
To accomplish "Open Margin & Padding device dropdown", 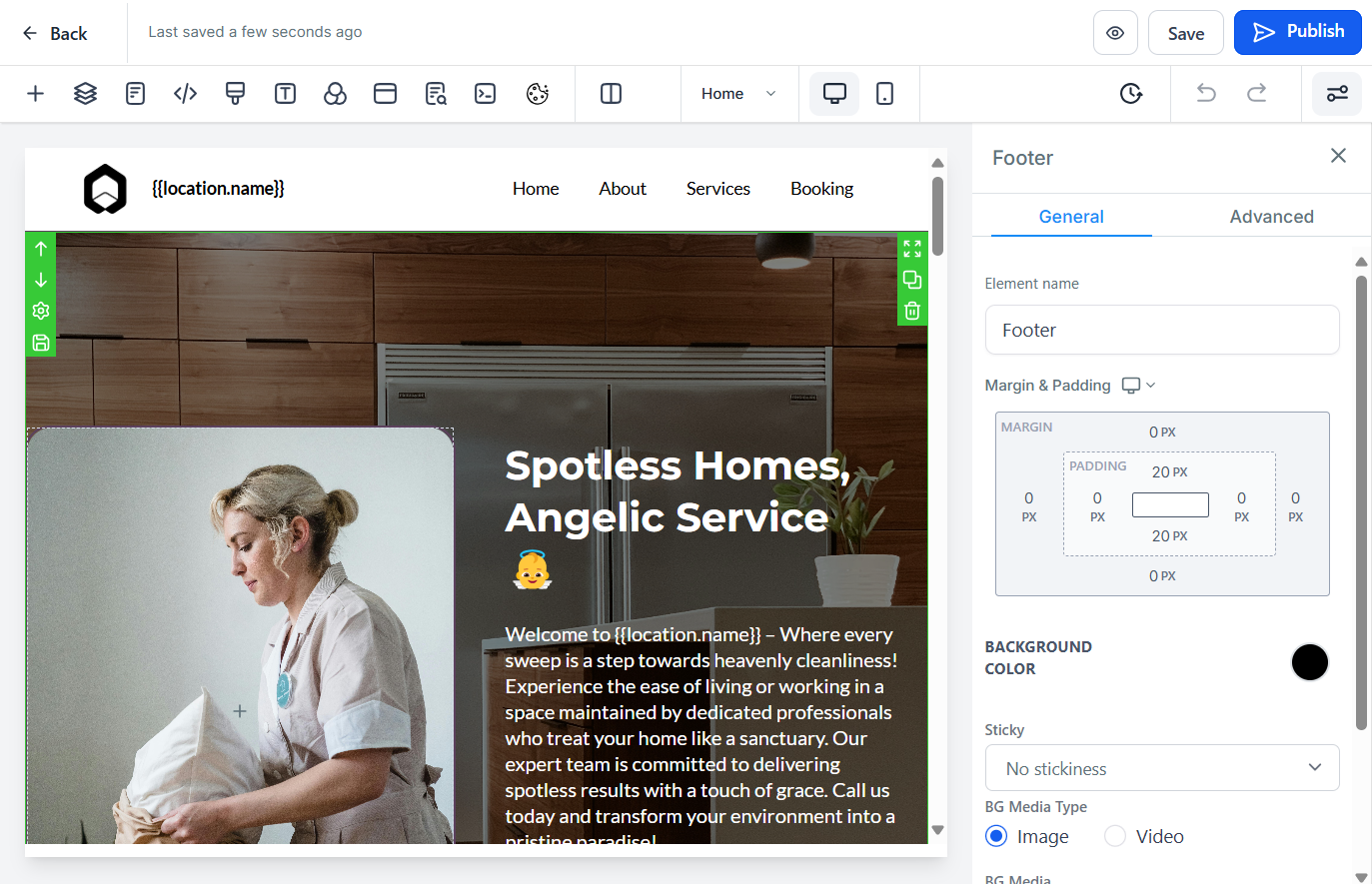I will pos(1139,386).
